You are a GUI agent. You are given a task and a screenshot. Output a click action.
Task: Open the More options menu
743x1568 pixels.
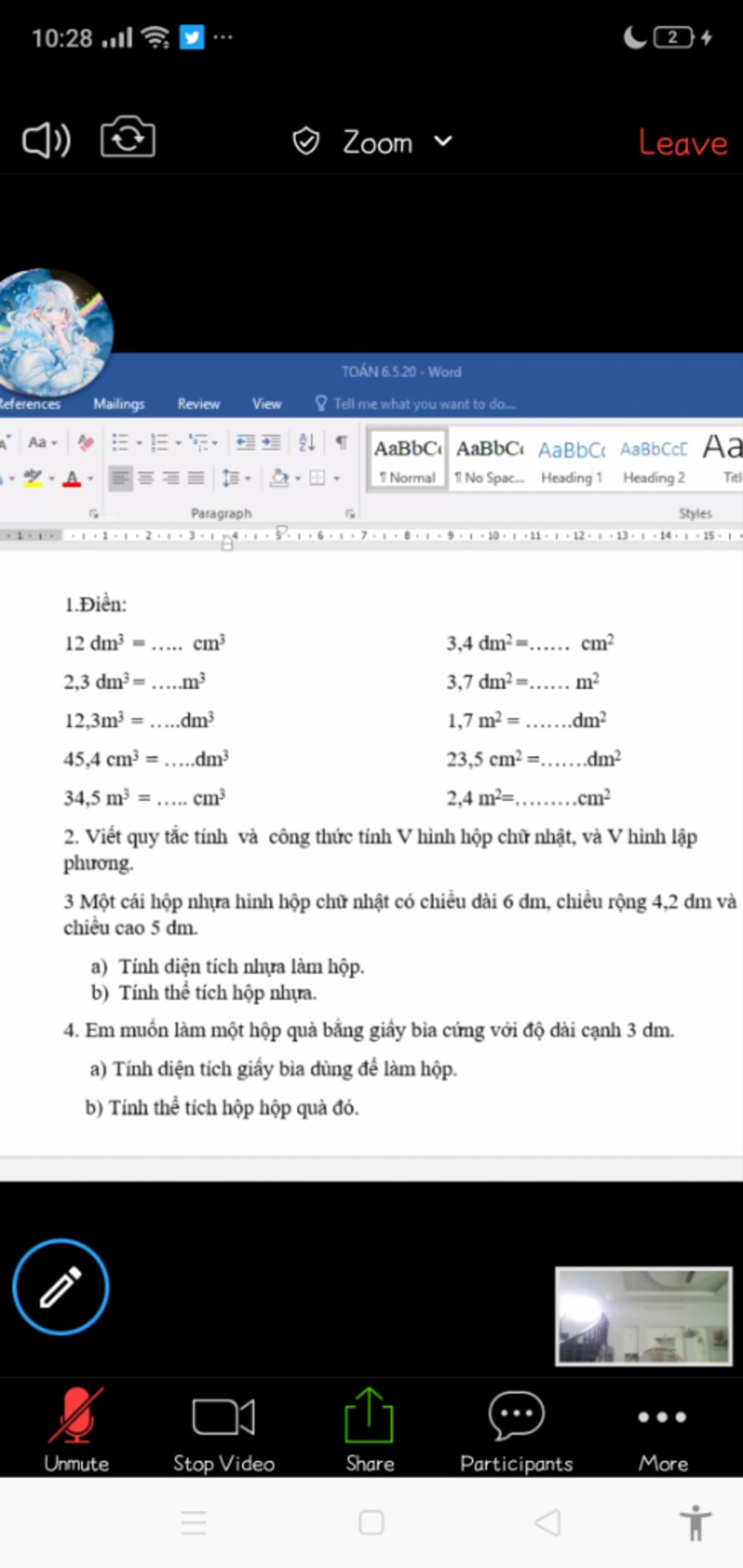[662, 1437]
